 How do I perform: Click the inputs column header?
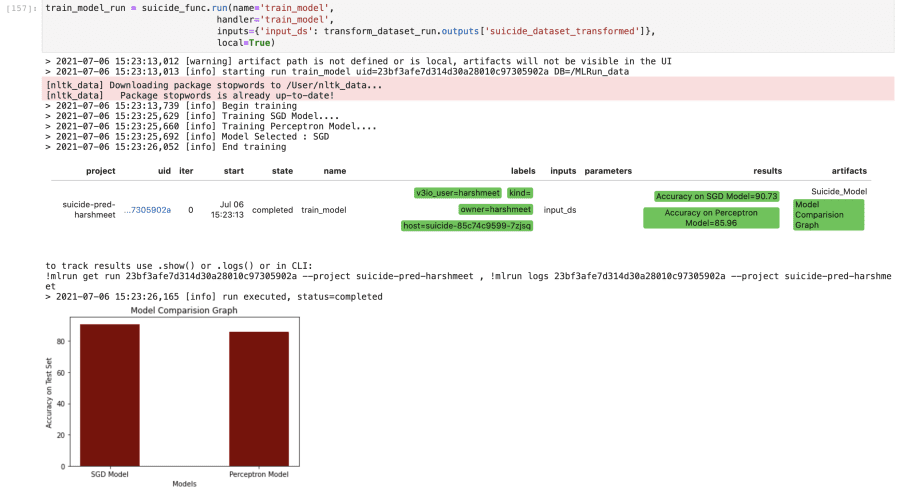click(x=563, y=171)
